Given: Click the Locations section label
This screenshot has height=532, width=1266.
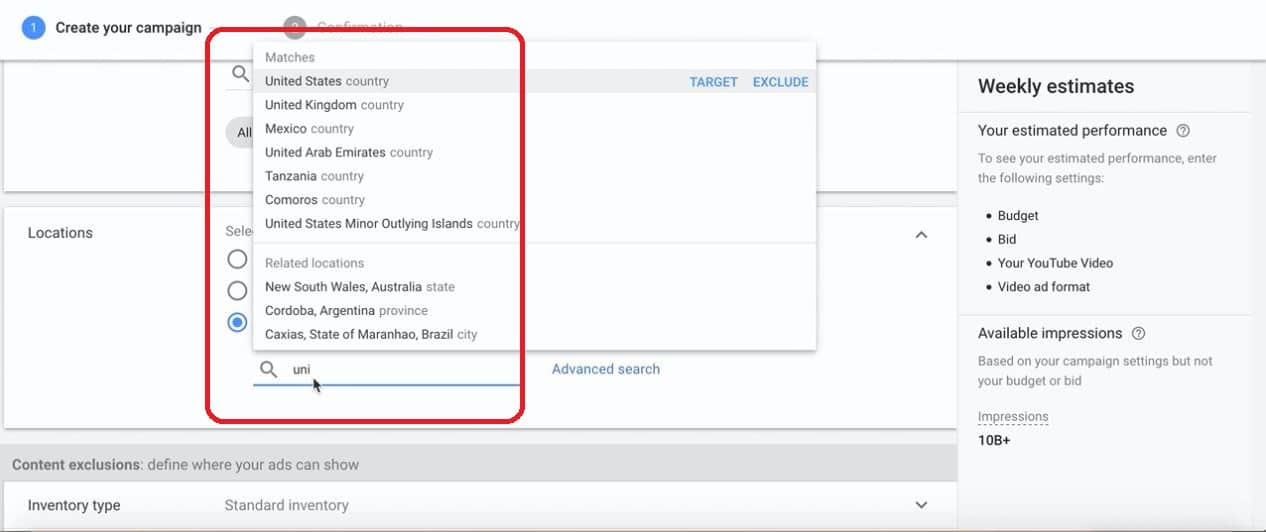Looking at the screenshot, I should pyautogui.click(x=60, y=233).
